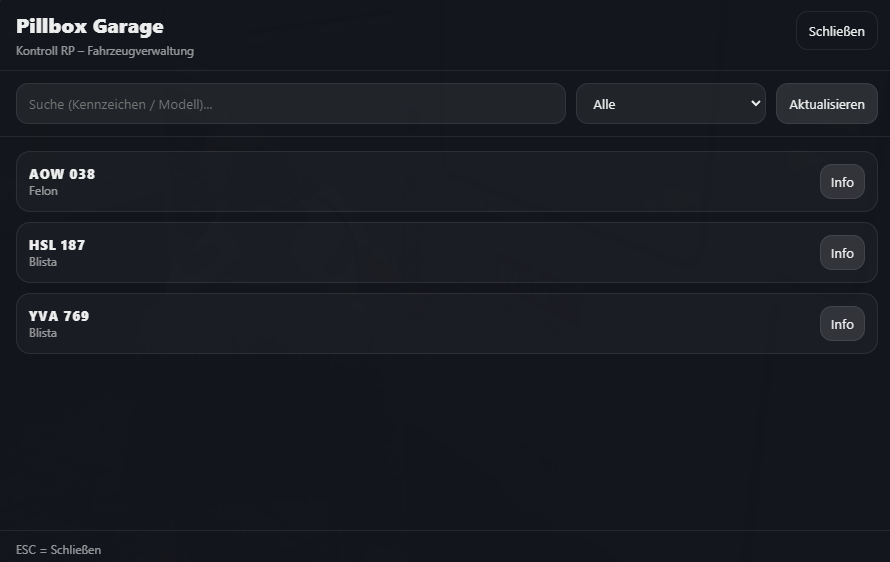The width and height of the screenshot is (890, 562).
Task: Expand the filter using the chevron arrow
Action: point(755,104)
